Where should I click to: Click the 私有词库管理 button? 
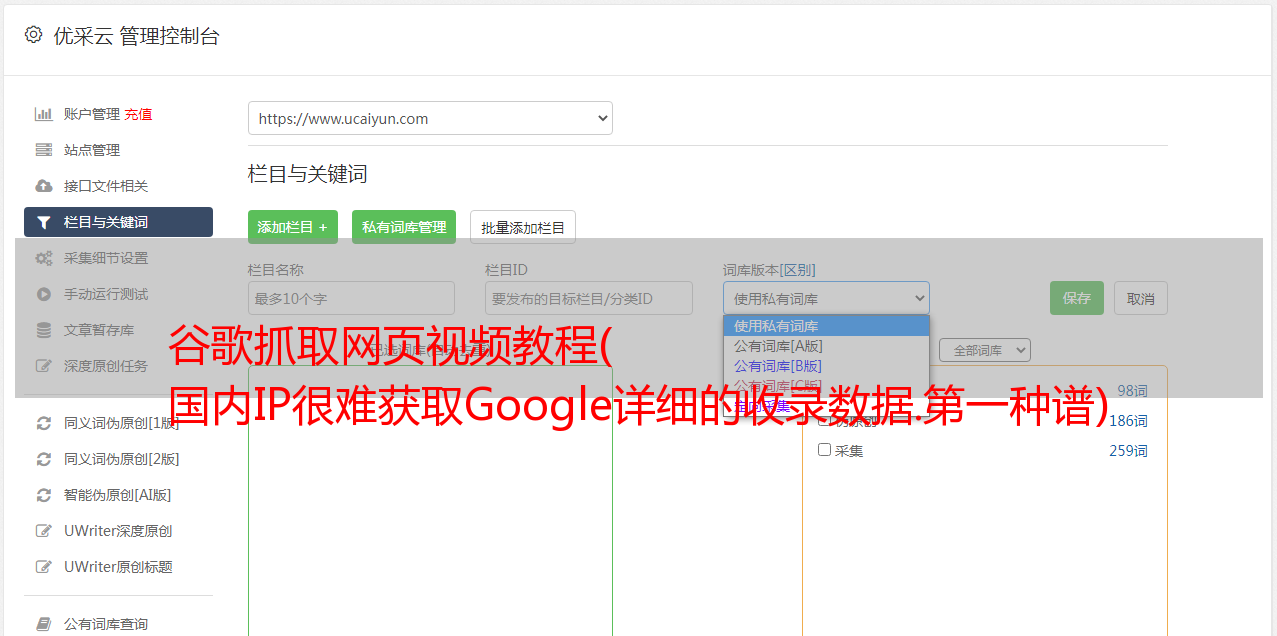(404, 227)
